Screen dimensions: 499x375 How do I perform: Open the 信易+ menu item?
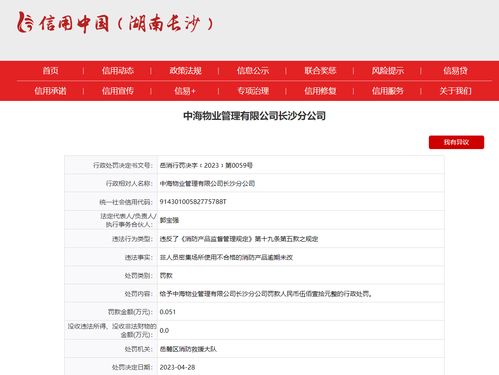(x=185, y=91)
